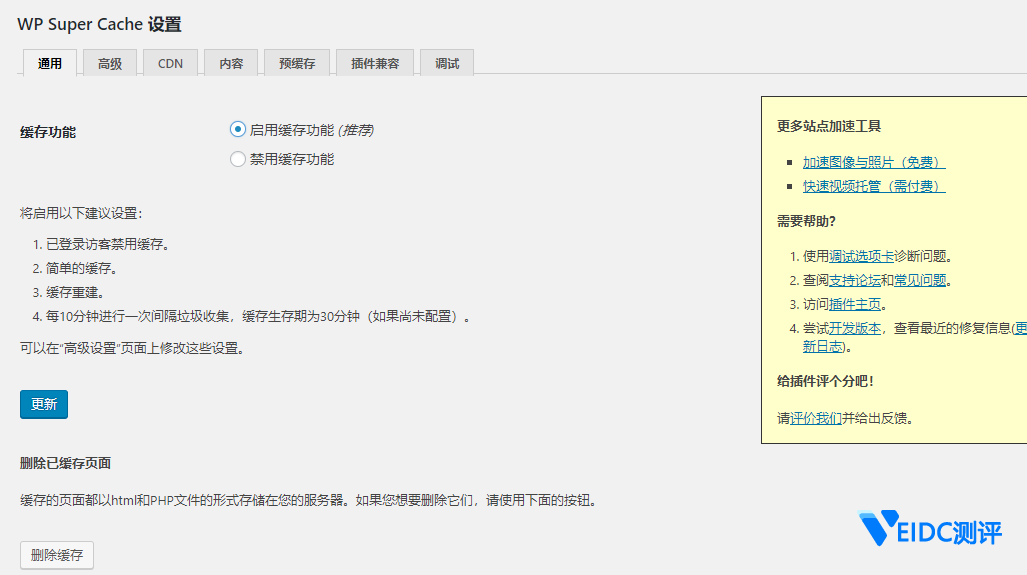
Task: Choose the 禁用缓存功能 radio option
Action: pyautogui.click(x=238, y=159)
